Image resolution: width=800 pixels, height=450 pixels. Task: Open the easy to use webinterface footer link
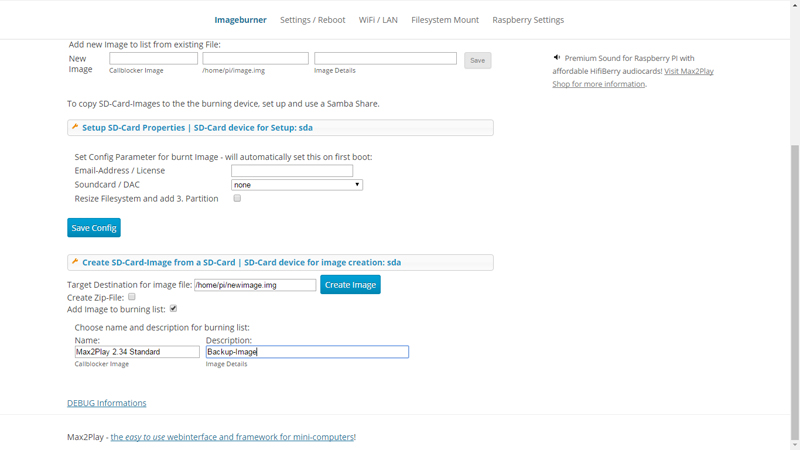coord(233,437)
